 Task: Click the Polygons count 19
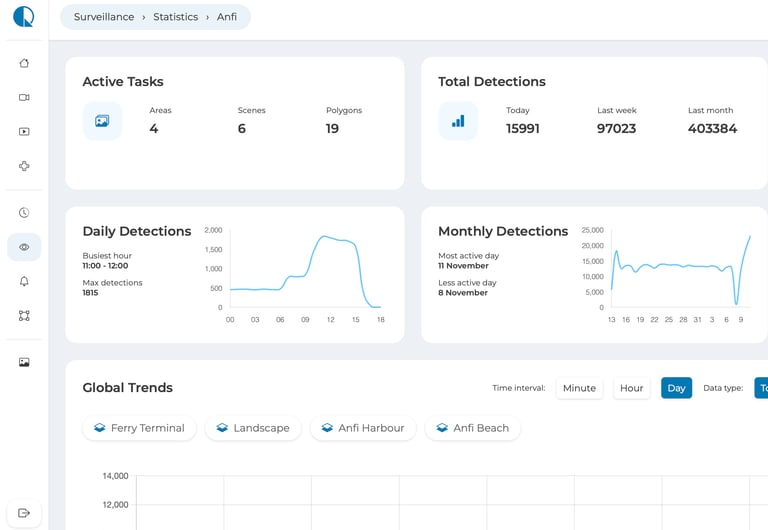(332, 129)
